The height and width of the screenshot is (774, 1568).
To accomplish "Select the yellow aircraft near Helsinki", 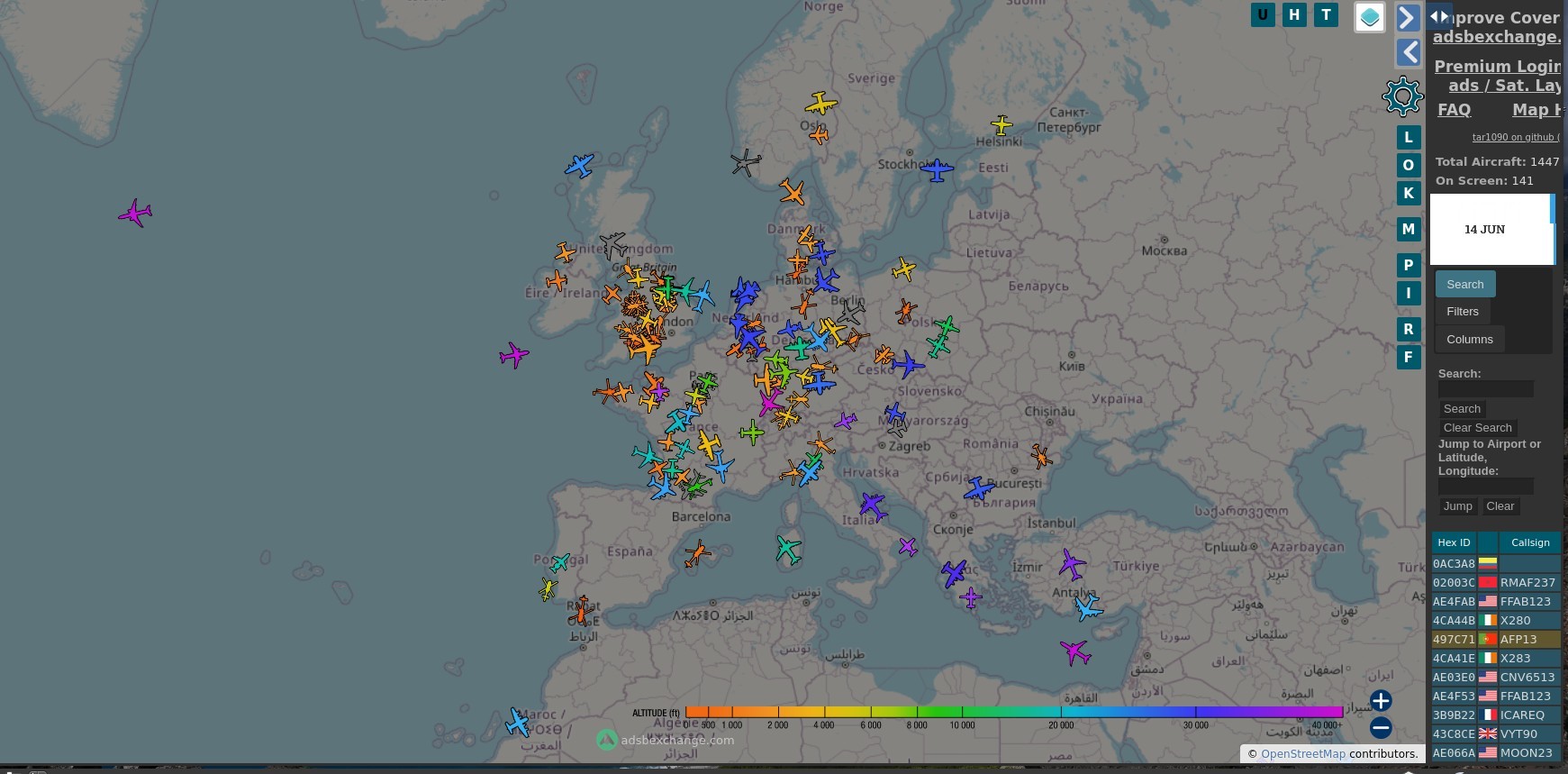I will [1002, 124].
